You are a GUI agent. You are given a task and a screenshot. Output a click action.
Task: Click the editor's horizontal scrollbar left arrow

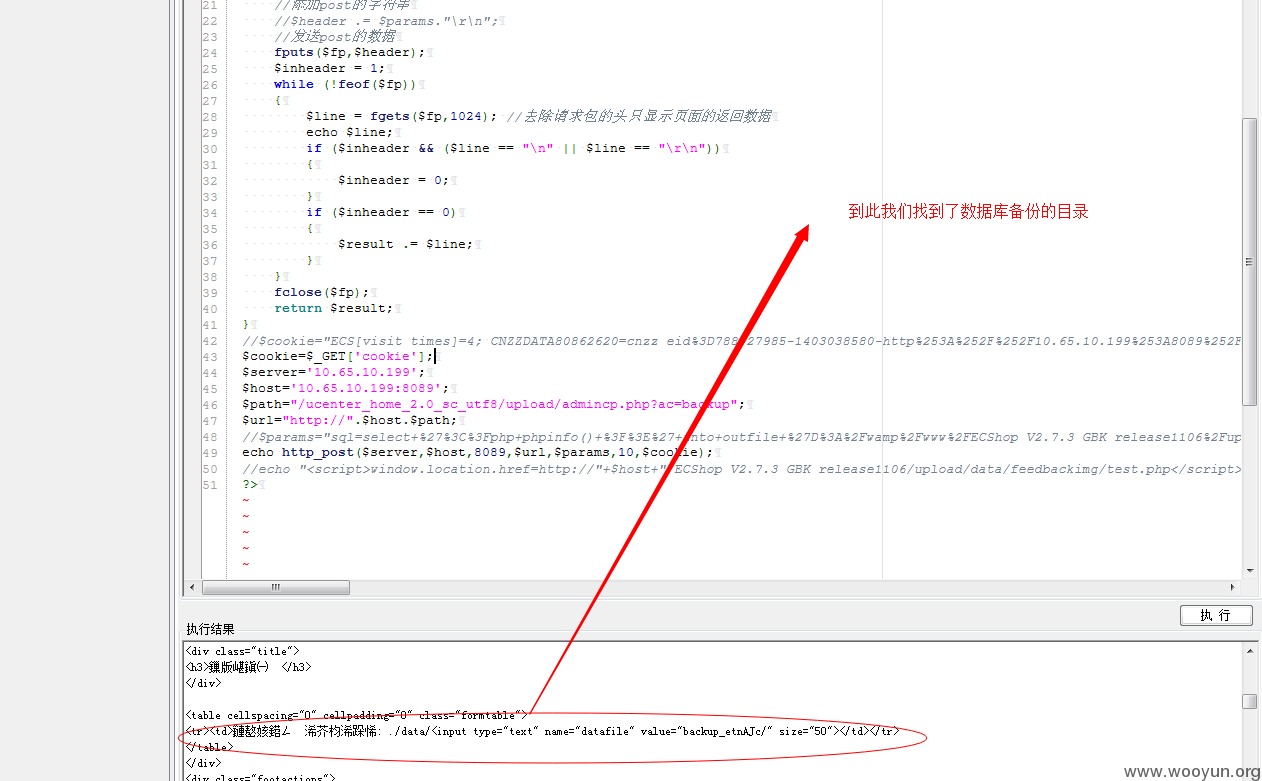coord(192,587)
